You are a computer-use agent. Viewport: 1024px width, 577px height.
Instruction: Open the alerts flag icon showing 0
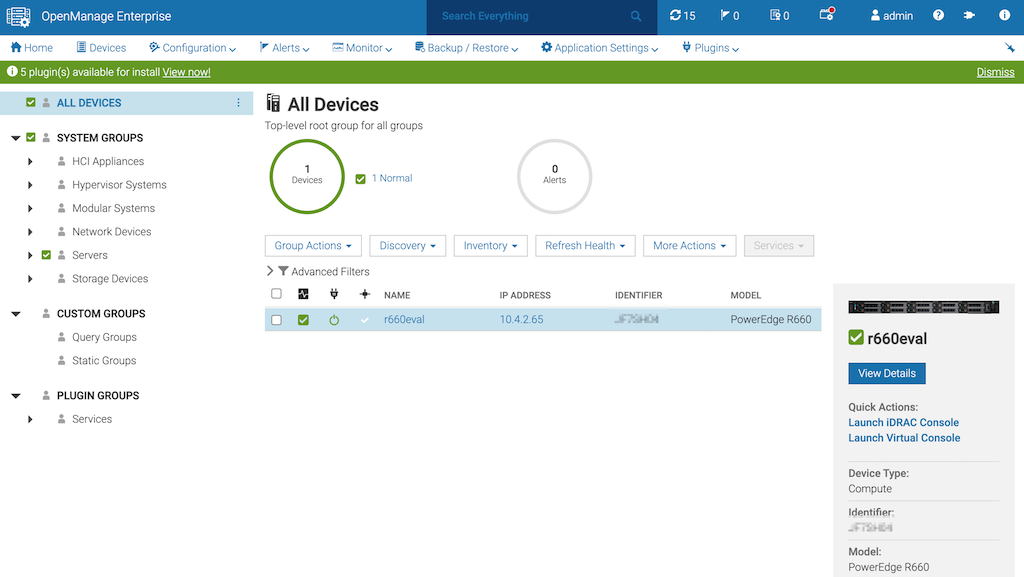(729, 16)
